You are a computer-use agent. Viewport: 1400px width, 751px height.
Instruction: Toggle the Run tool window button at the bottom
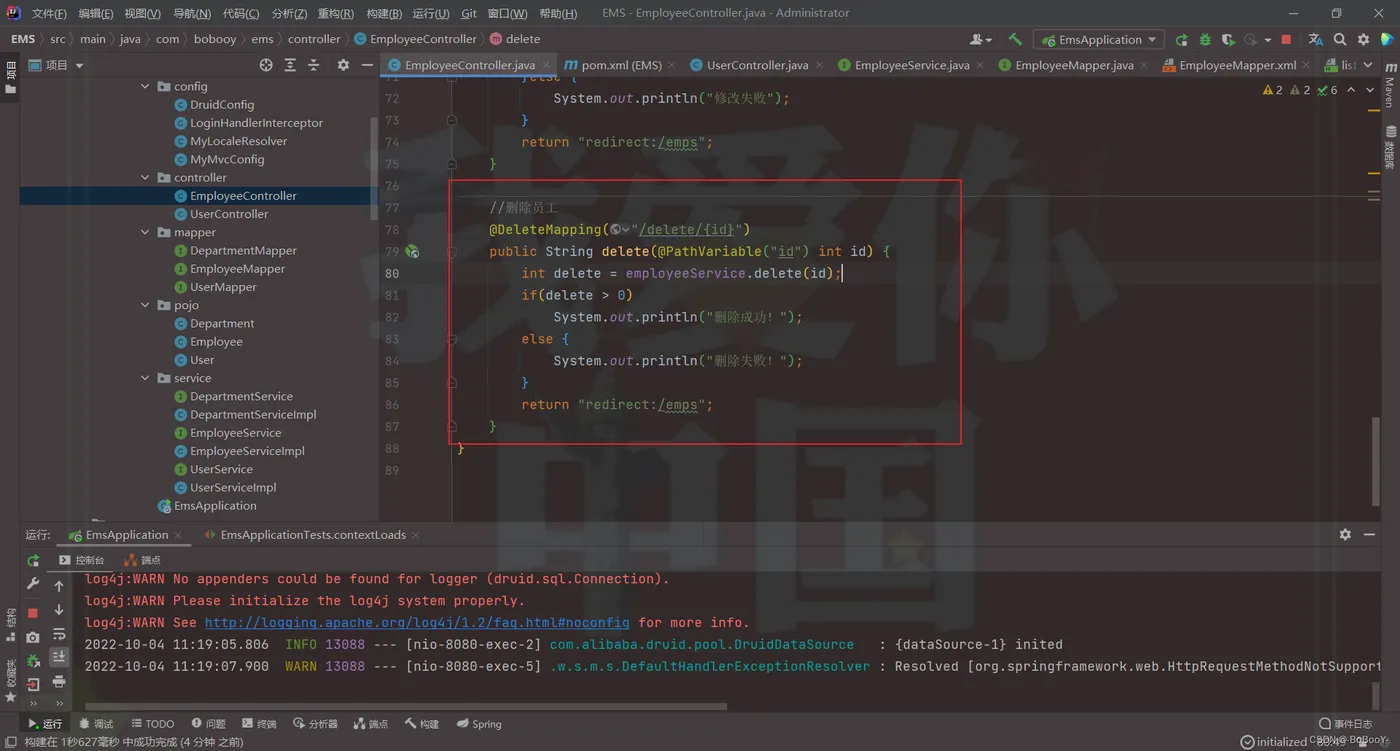45,724
